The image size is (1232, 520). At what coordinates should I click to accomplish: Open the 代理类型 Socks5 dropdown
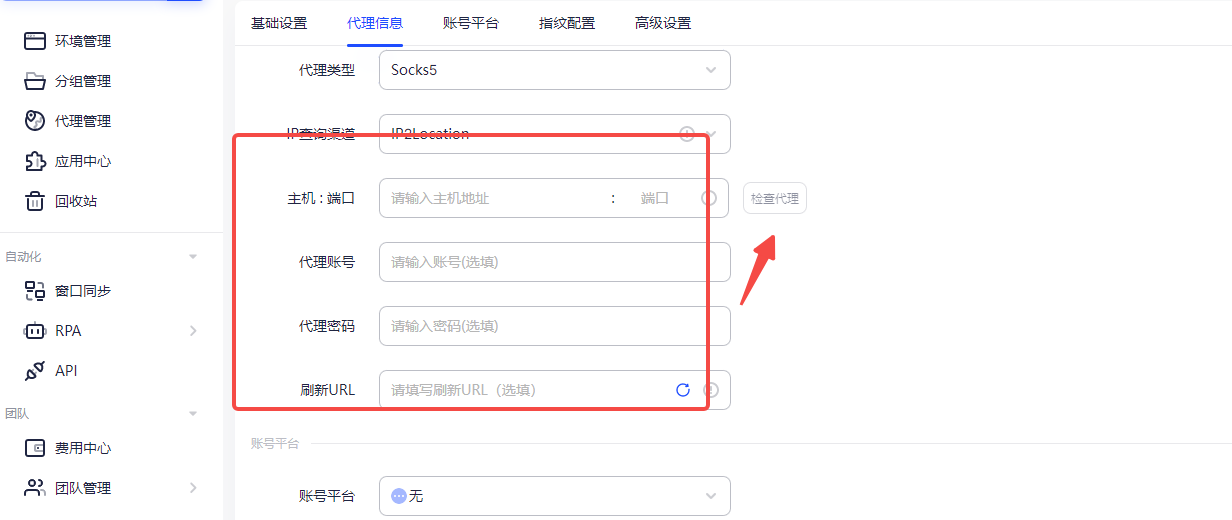(554, 70)
